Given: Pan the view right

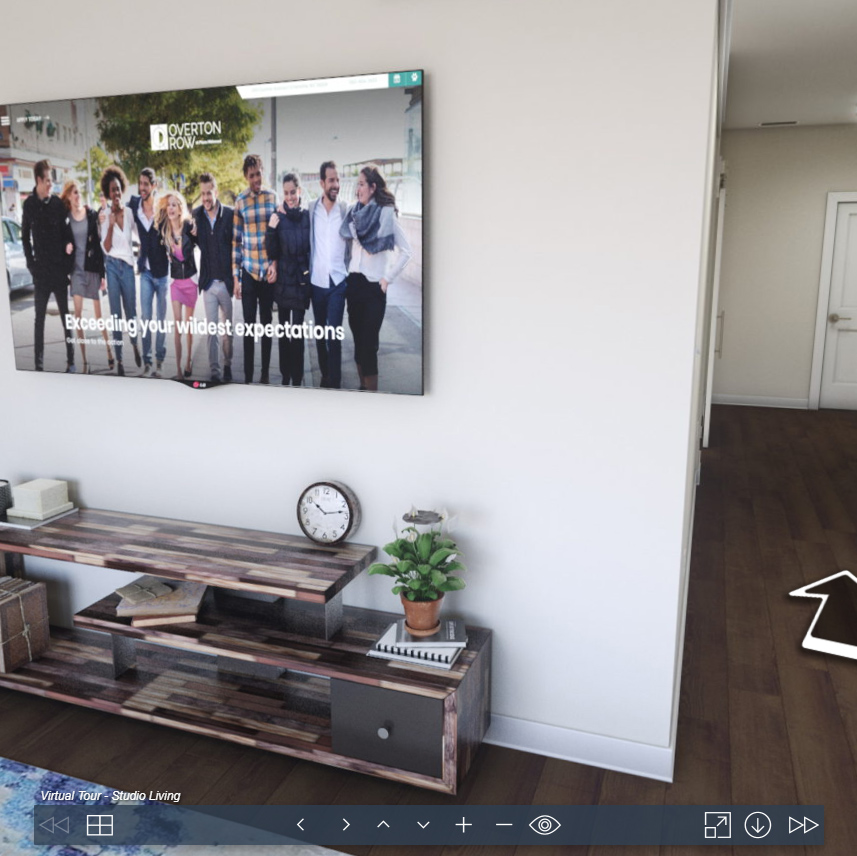Looking at the screenshot, I should click(x=346, y=824).
